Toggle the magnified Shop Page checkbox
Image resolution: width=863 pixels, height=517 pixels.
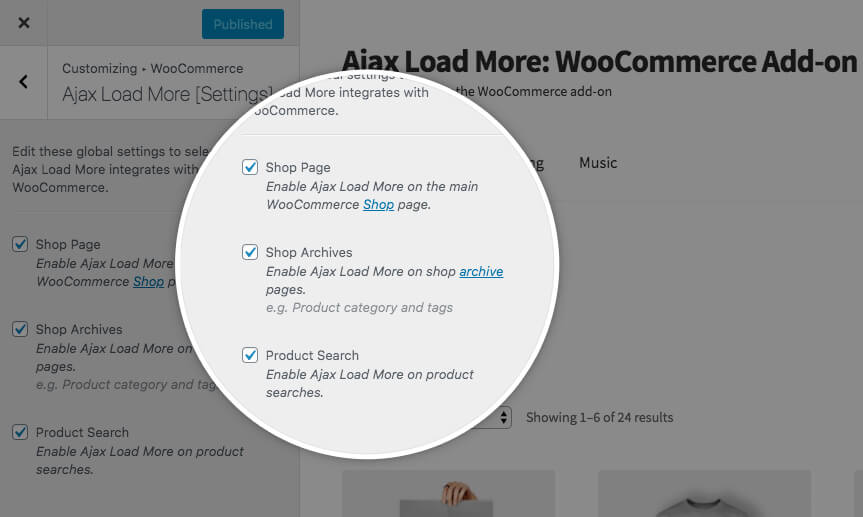tap(250, 167)
